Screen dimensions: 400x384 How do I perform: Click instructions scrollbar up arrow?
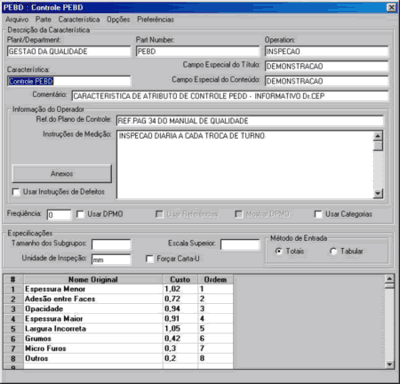point(378,136)
